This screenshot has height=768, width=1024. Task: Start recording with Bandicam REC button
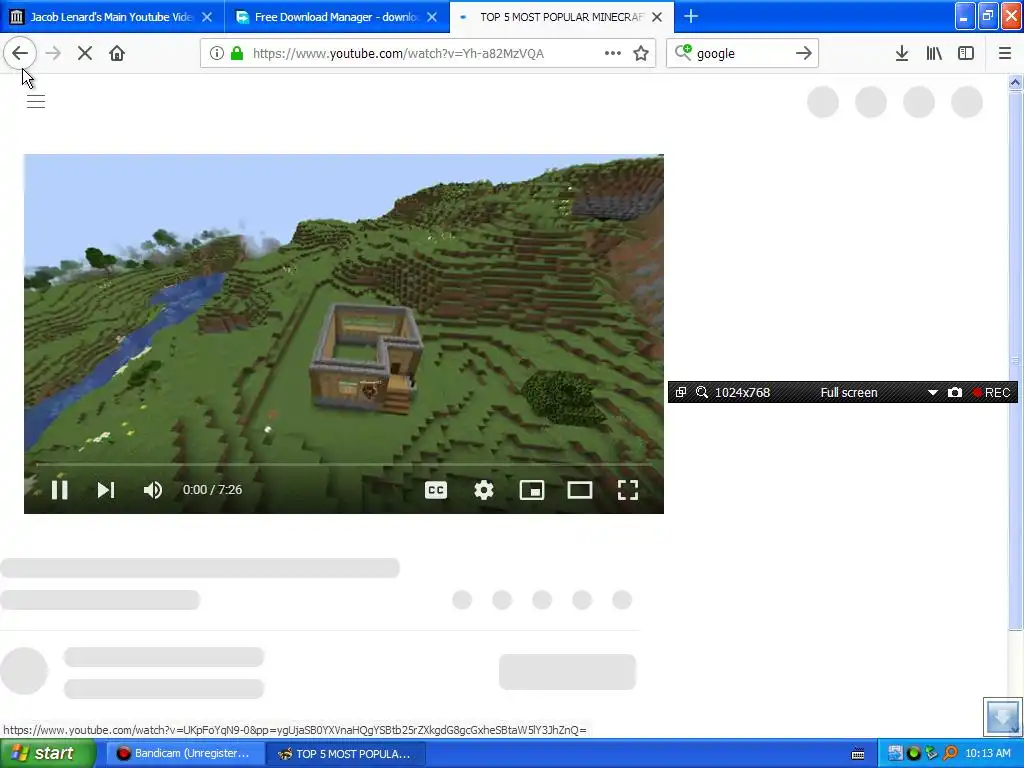tap(992, 392)
